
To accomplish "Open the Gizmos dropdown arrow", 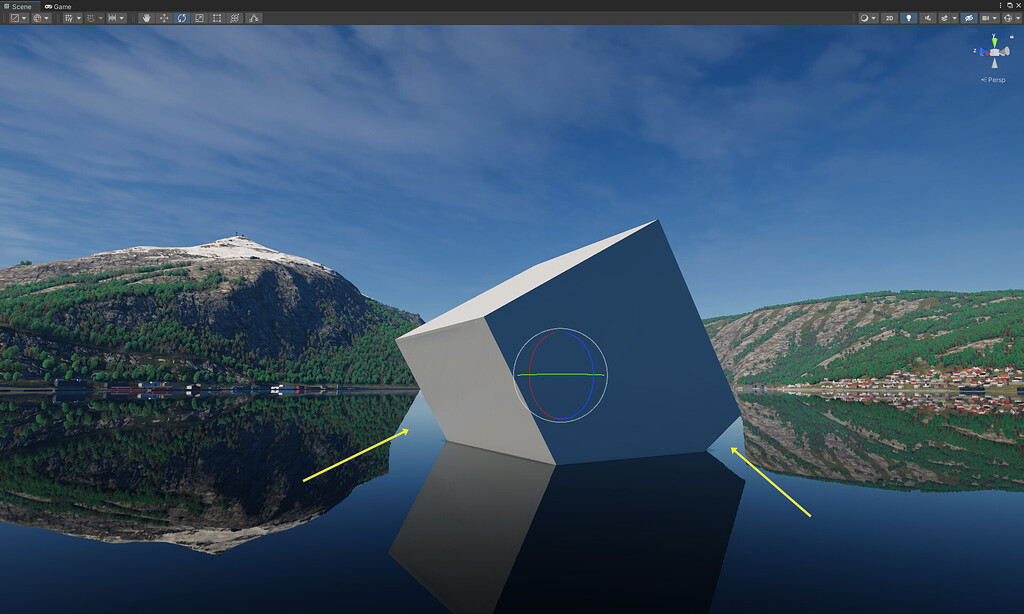I will [1018, 18].
